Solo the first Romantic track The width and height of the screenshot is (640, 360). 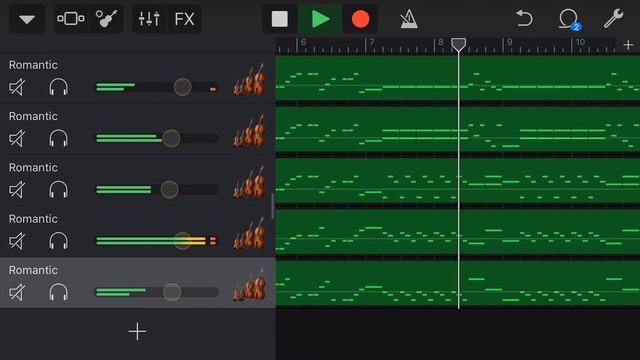click(58, 87)
